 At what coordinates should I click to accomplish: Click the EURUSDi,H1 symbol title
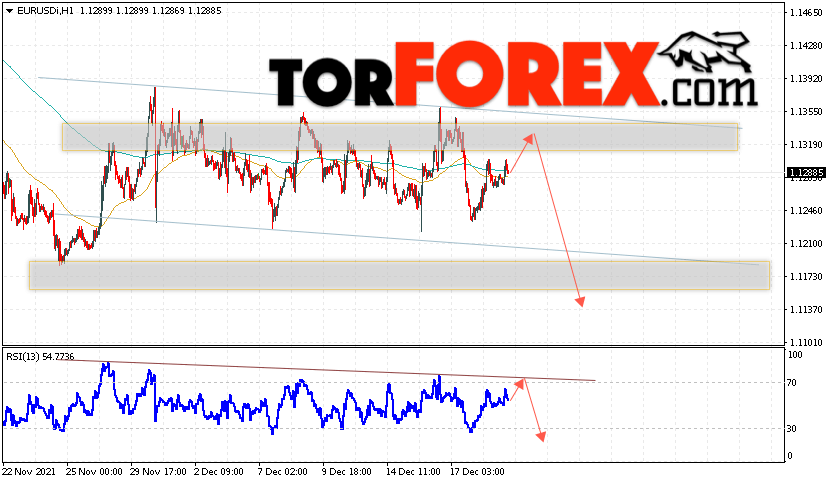(x=46, y=11)
